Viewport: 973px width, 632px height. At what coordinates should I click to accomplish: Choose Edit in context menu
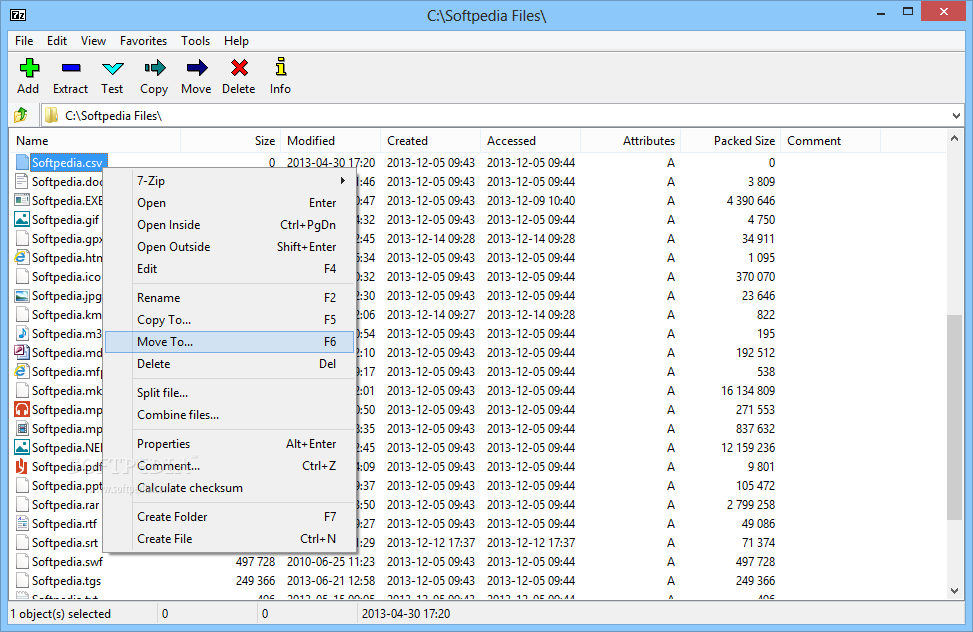[230, 269]
